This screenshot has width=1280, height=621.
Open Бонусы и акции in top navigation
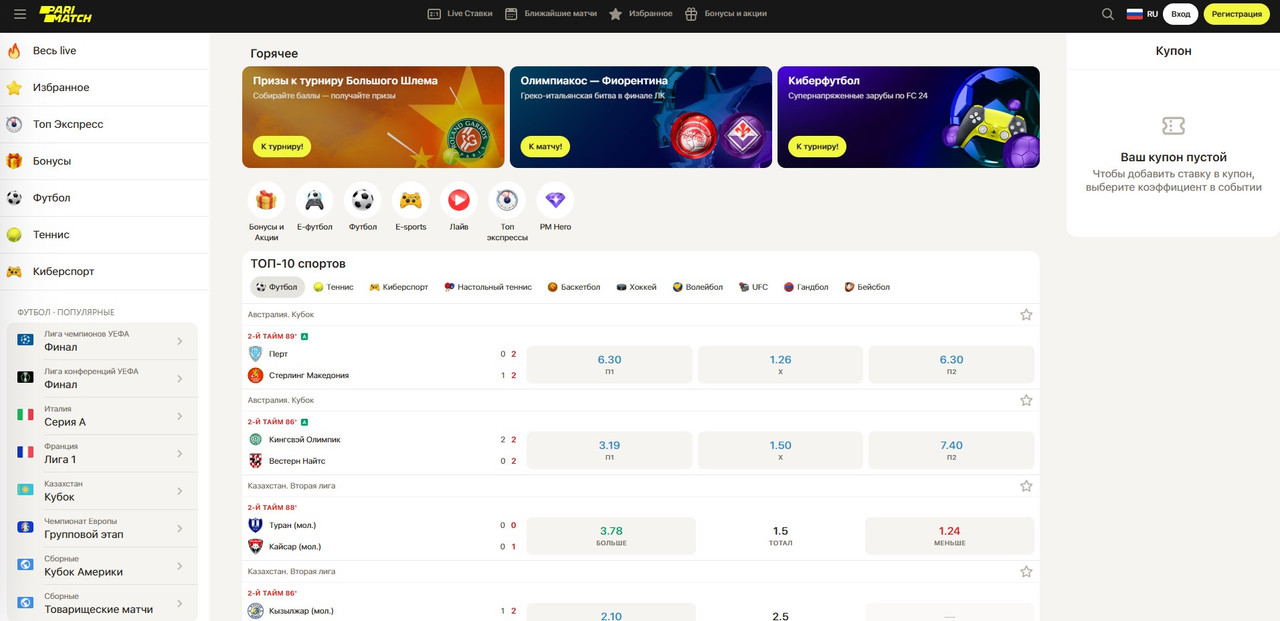[726, 14]
